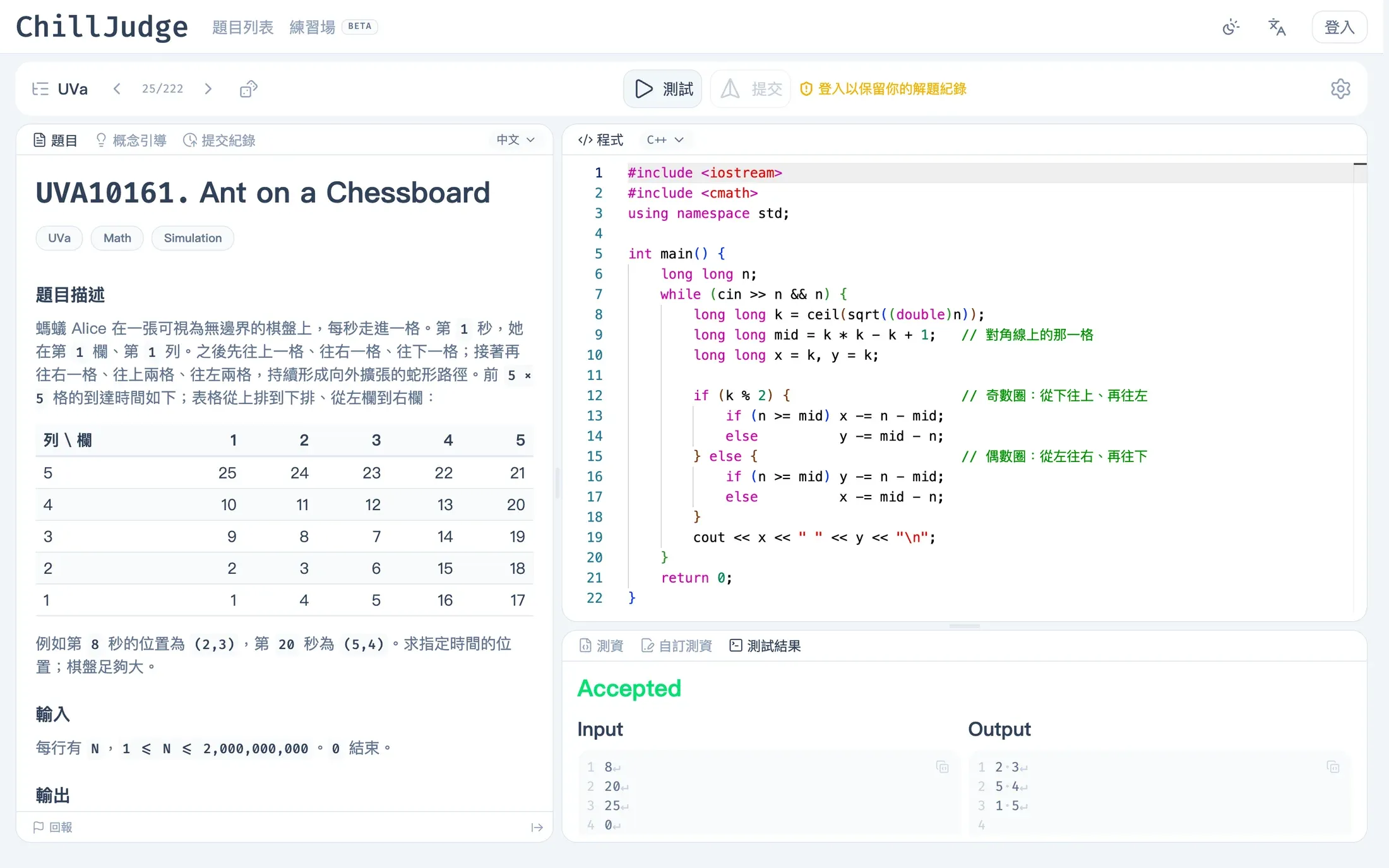Expand the 中文 language dropdown
1389x868 pixels.
(x=516, y=140)
